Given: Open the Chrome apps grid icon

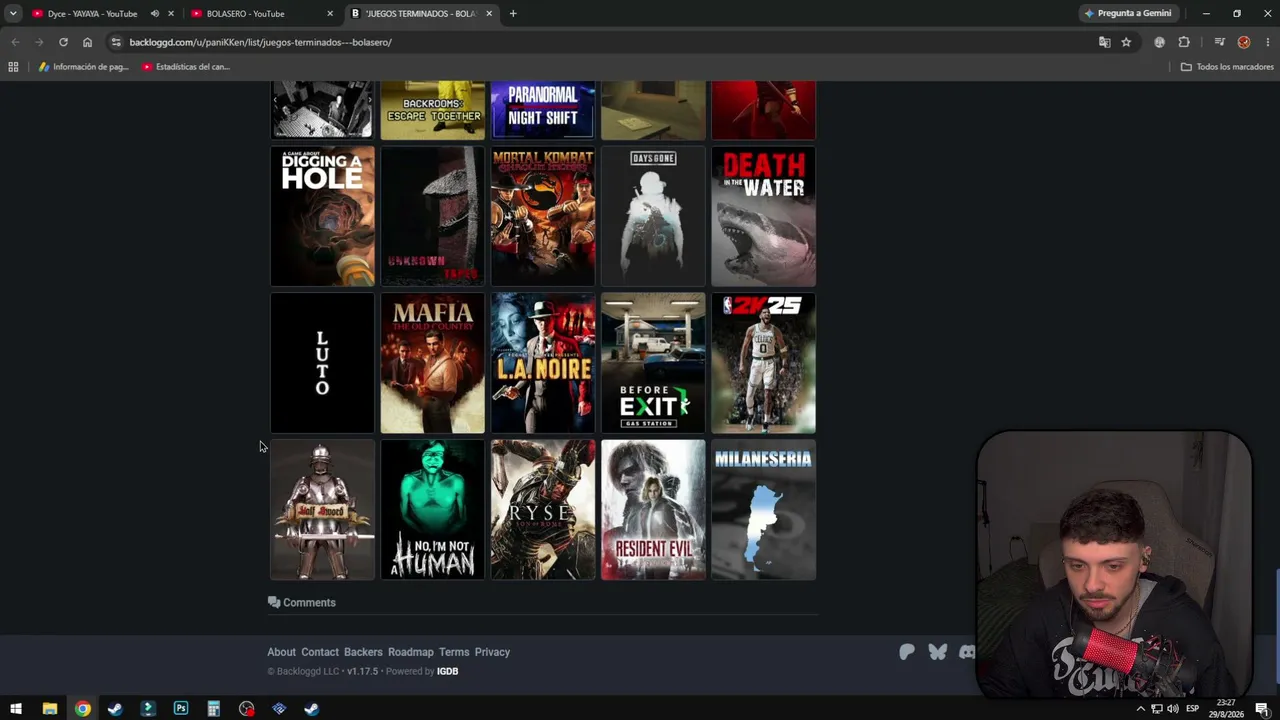Looking at the screenshot, I should click(13, 67).
